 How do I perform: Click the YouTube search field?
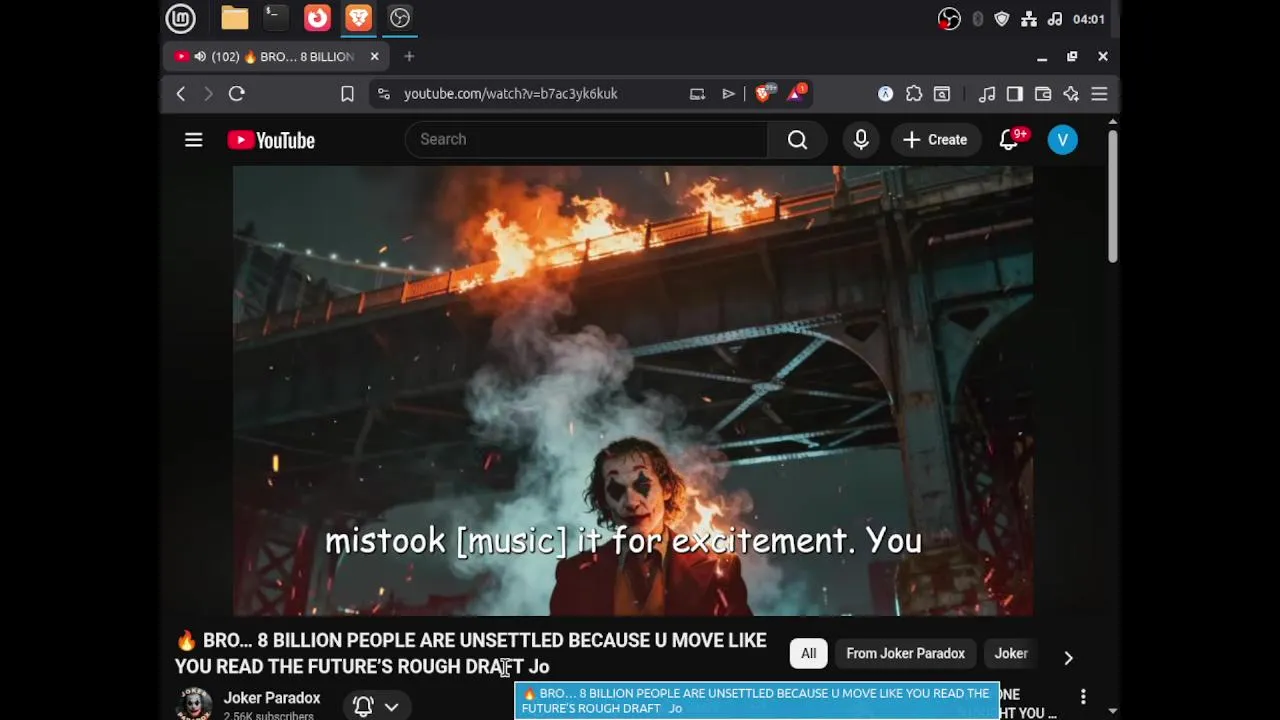586,140
